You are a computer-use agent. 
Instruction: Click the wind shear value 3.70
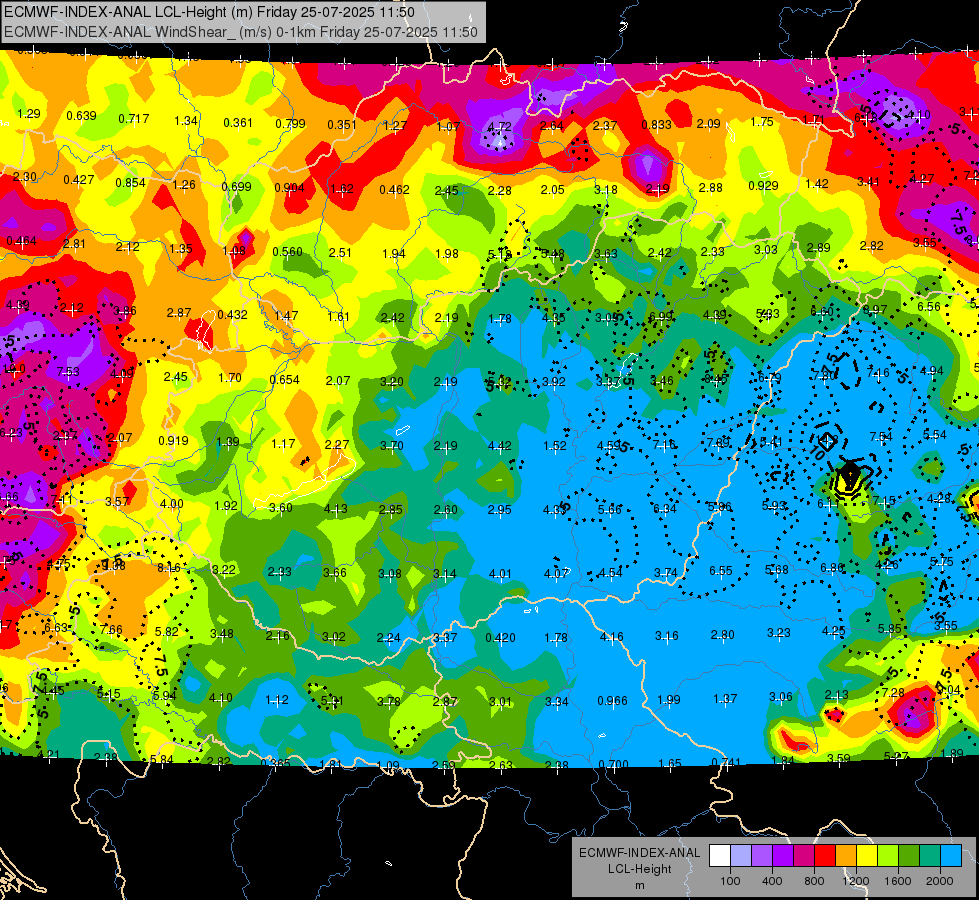(391, 445)
